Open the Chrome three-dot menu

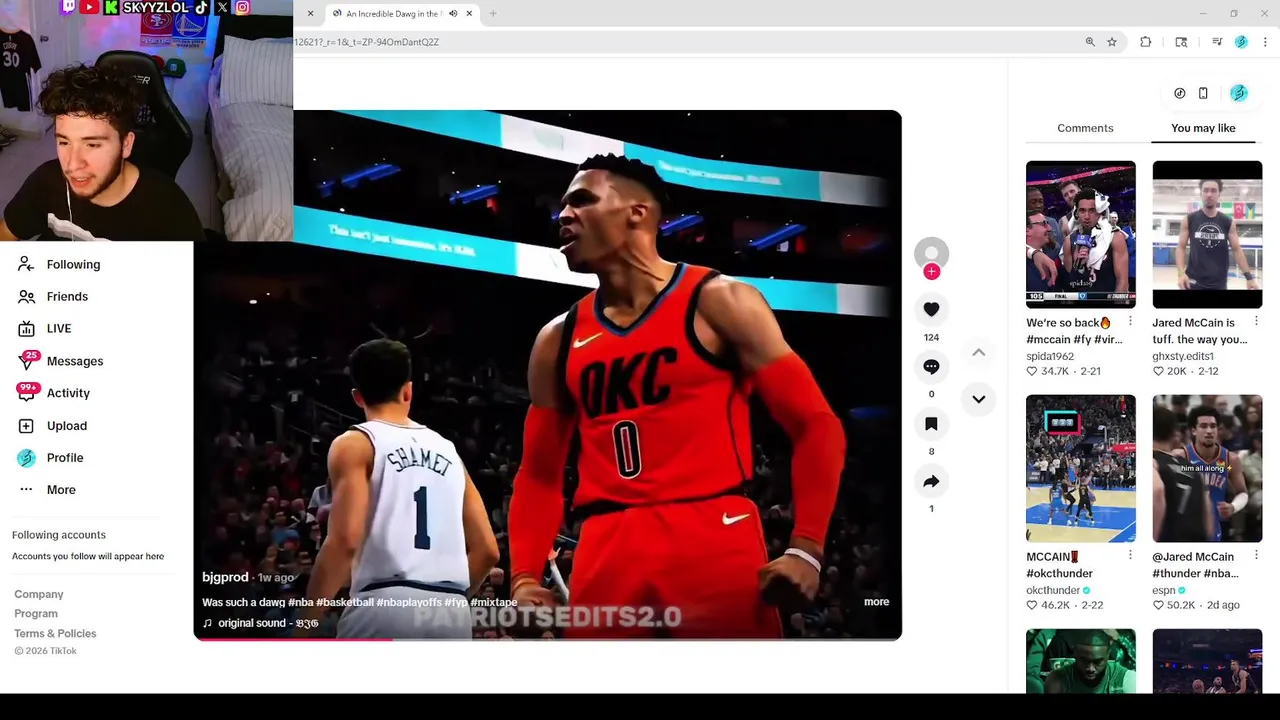(1265, 42)
